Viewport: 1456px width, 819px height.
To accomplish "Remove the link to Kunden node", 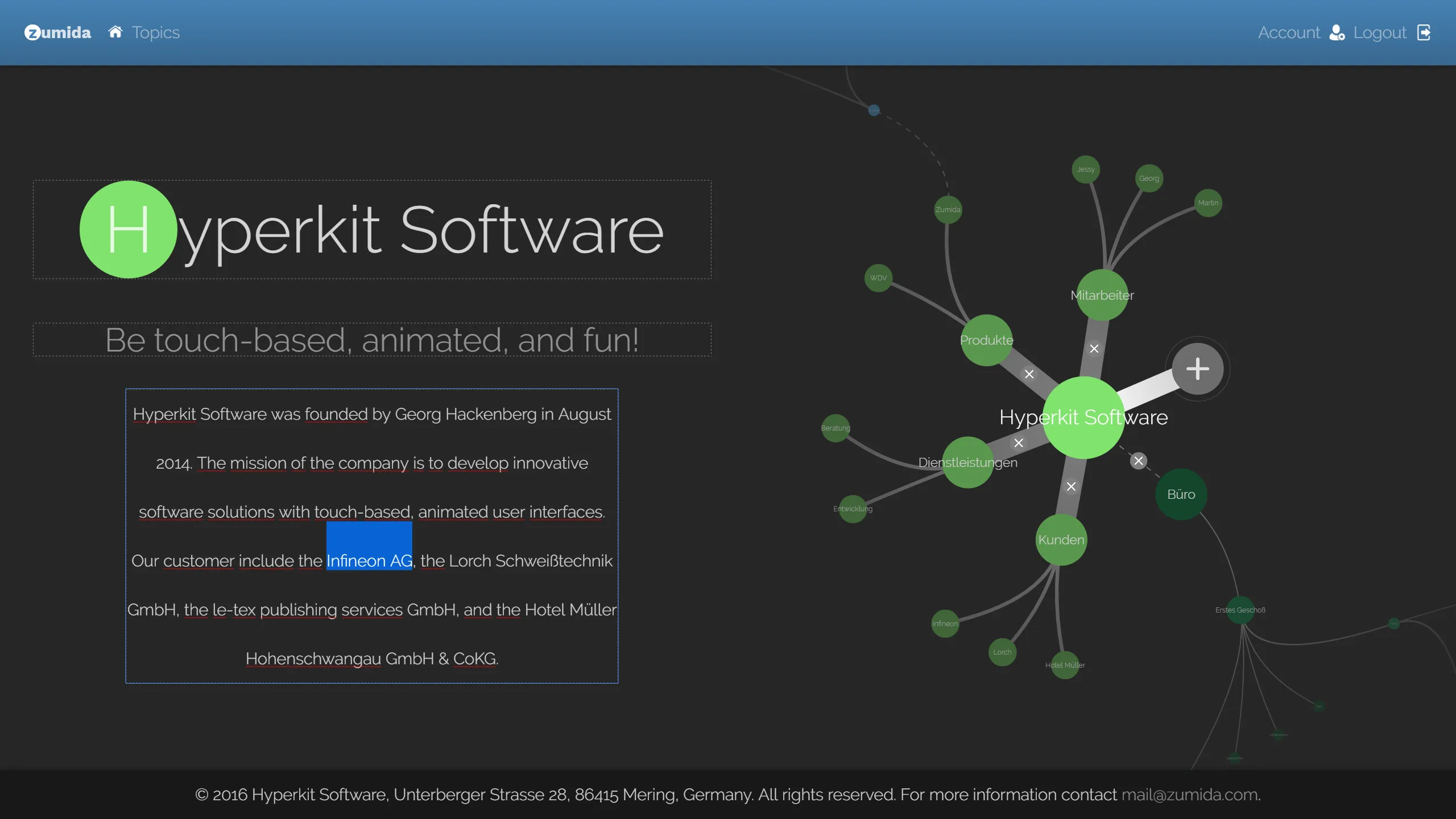I will [x=1072, y=486].
